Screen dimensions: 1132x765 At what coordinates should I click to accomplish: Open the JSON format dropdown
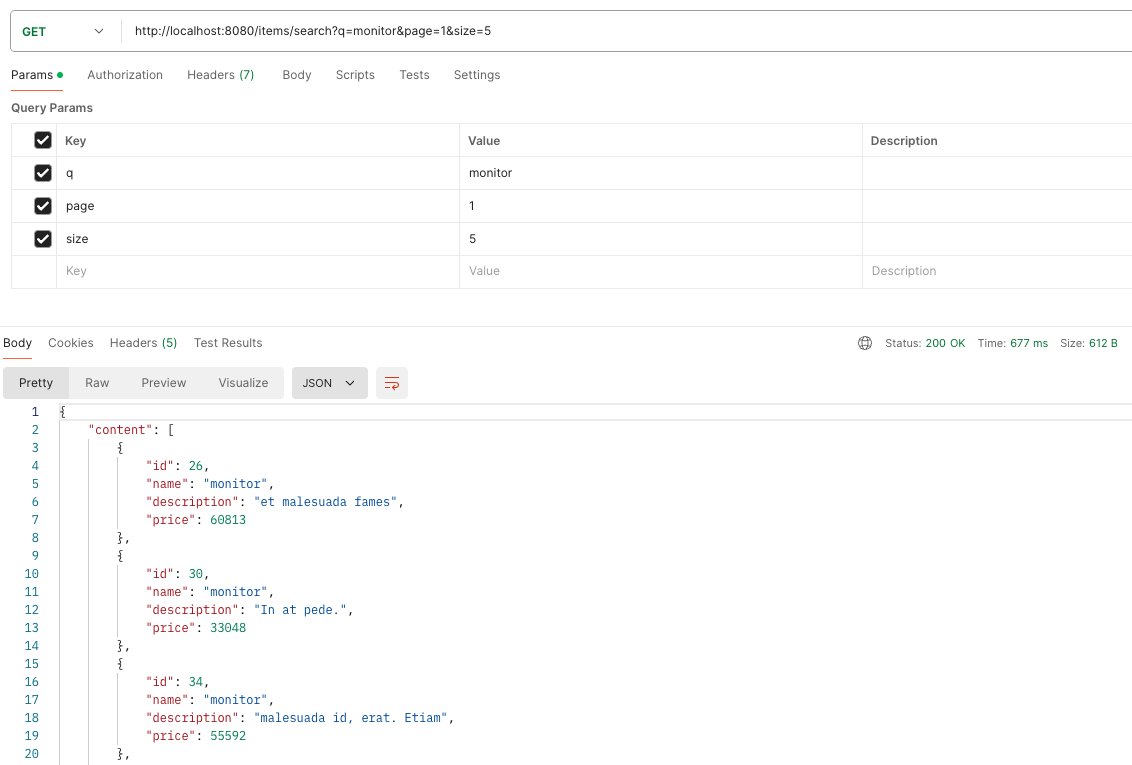(329, 383)
